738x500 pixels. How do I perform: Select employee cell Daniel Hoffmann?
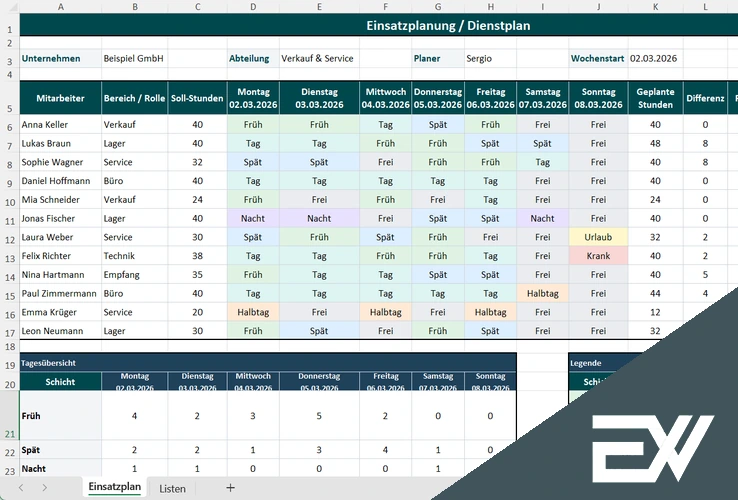click(60, 181)
